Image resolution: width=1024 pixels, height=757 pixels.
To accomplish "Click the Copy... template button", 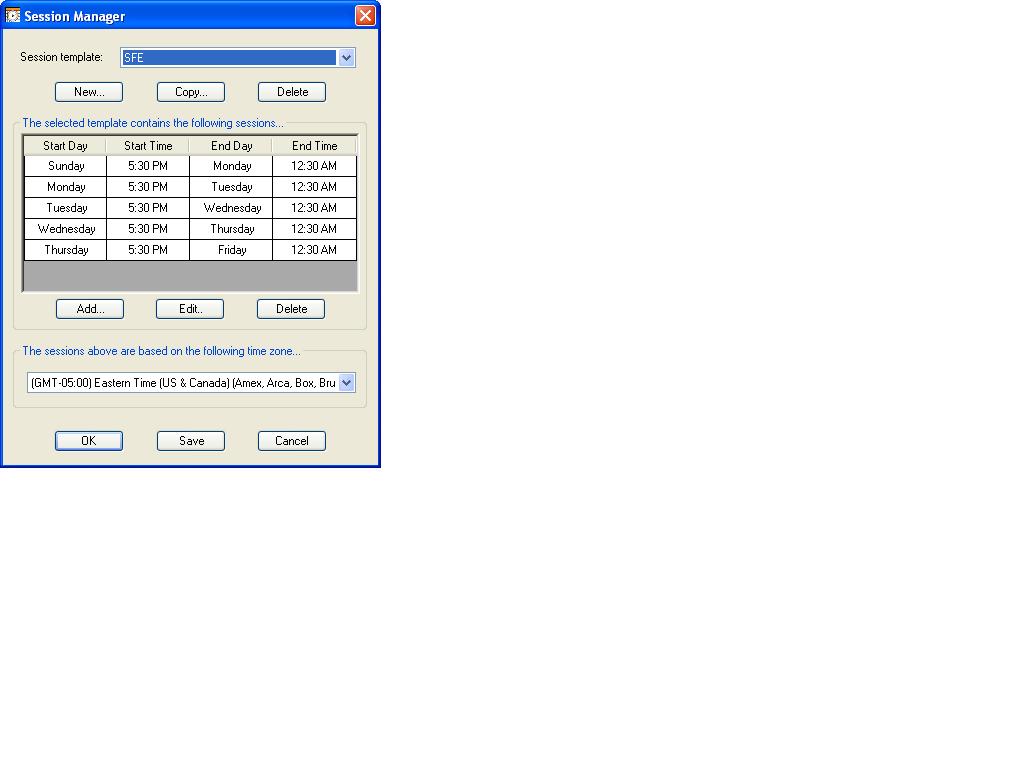I will (x=191, y=92).
